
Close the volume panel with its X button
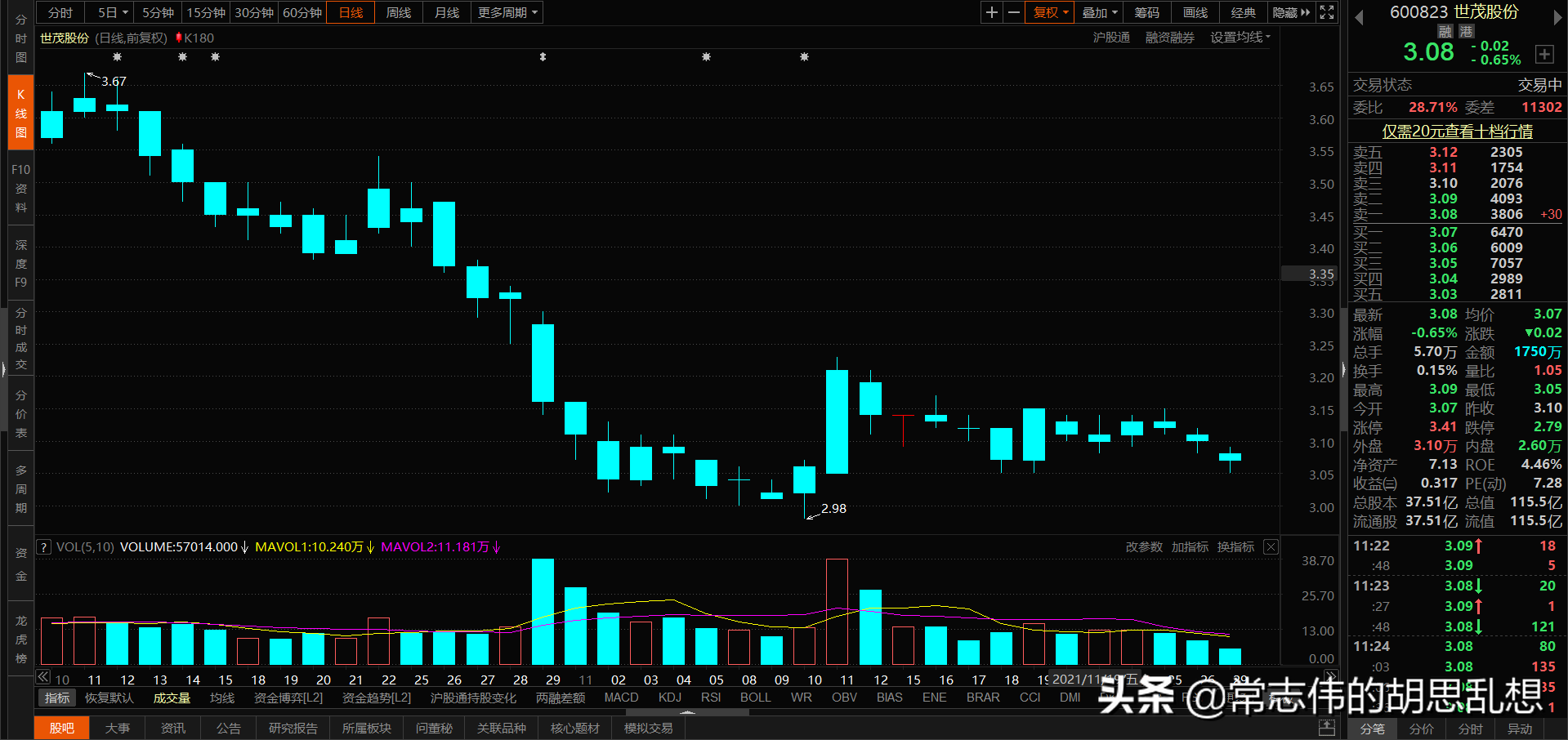click(1270, 546)
